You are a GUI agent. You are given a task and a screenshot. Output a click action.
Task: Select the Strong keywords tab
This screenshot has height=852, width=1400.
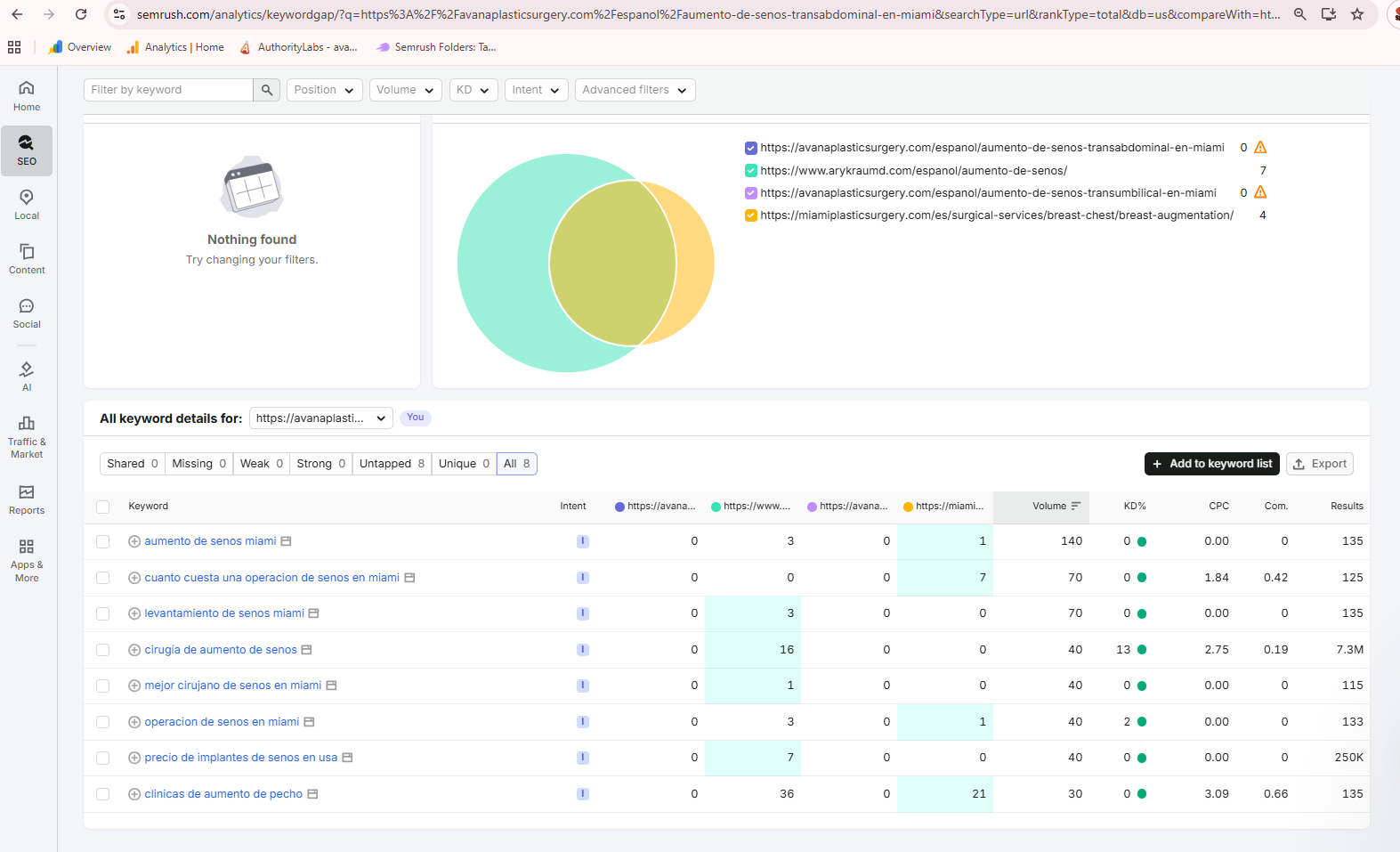(320, 464)
